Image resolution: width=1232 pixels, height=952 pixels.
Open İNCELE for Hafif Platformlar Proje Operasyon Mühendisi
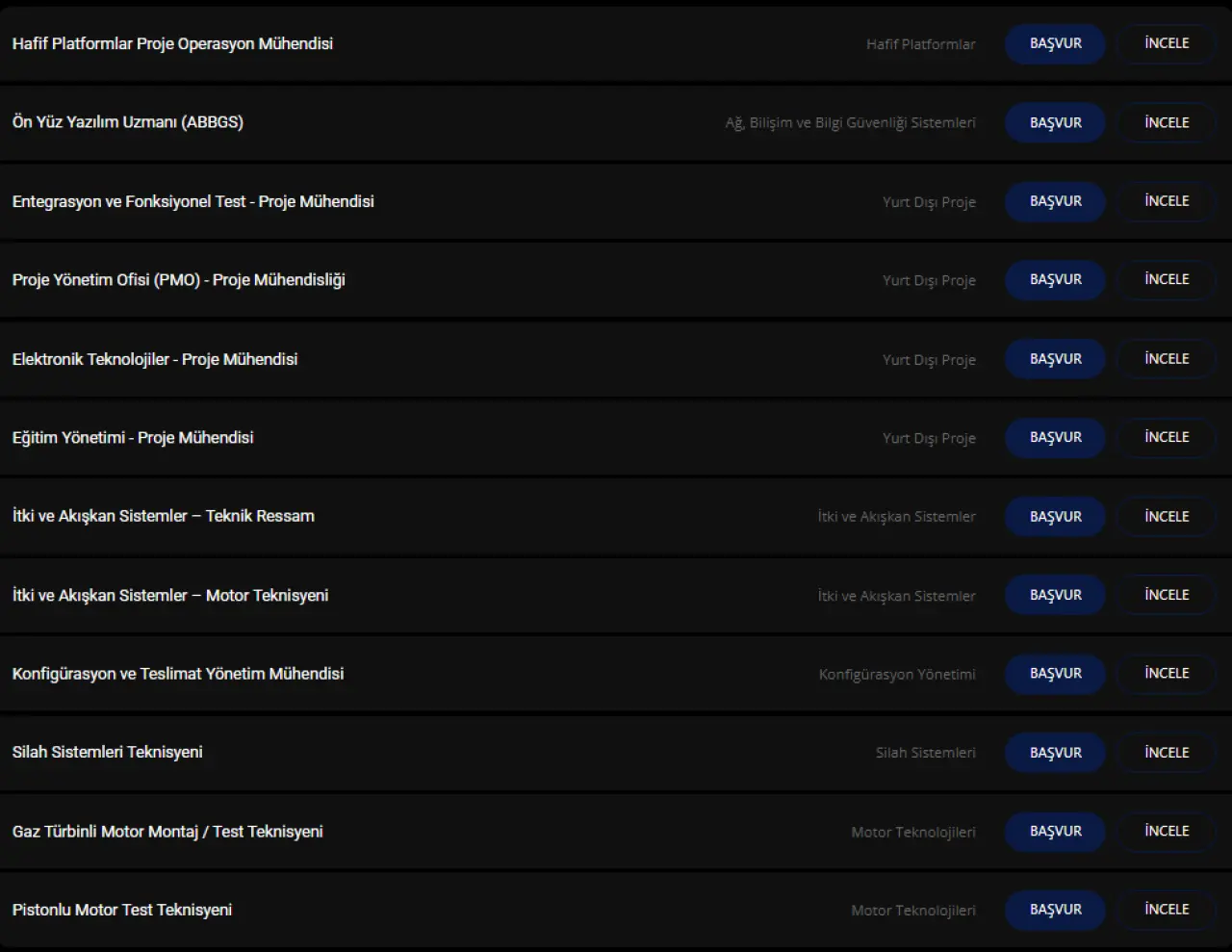[x=1167, y=44]
